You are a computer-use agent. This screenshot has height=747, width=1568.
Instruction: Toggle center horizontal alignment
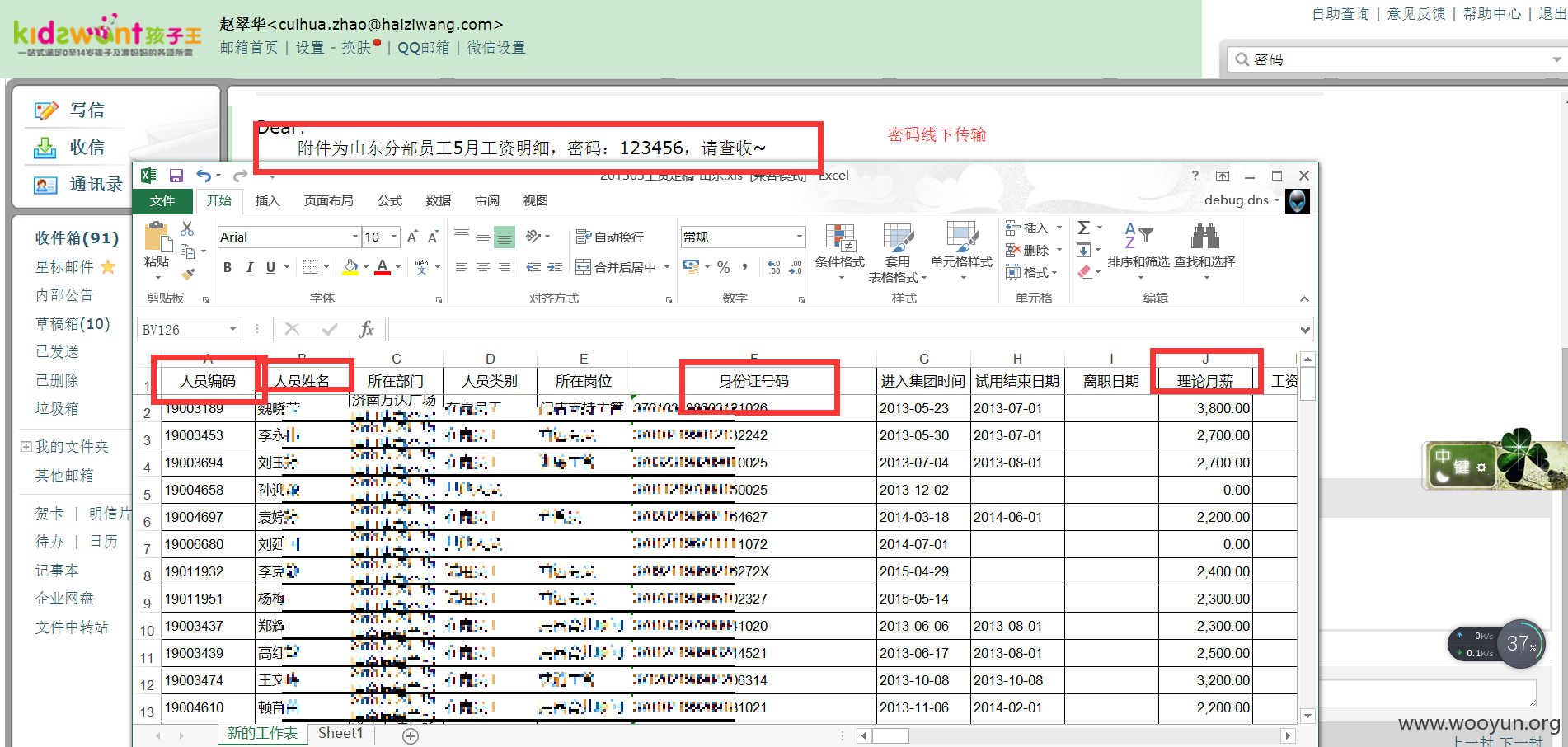coord(483,267)
